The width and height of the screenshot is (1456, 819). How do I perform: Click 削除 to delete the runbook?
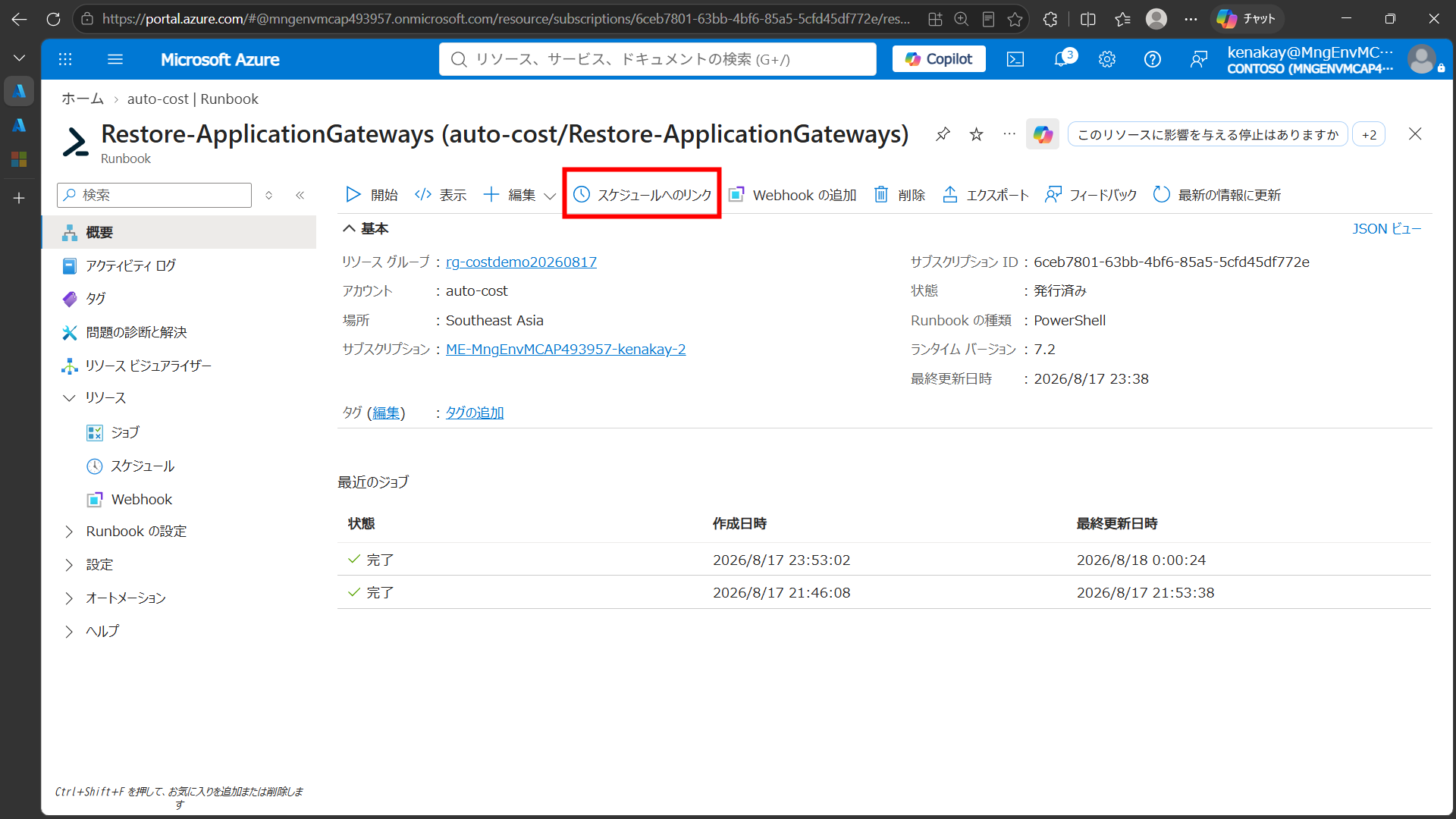click(x=899, y=195)
